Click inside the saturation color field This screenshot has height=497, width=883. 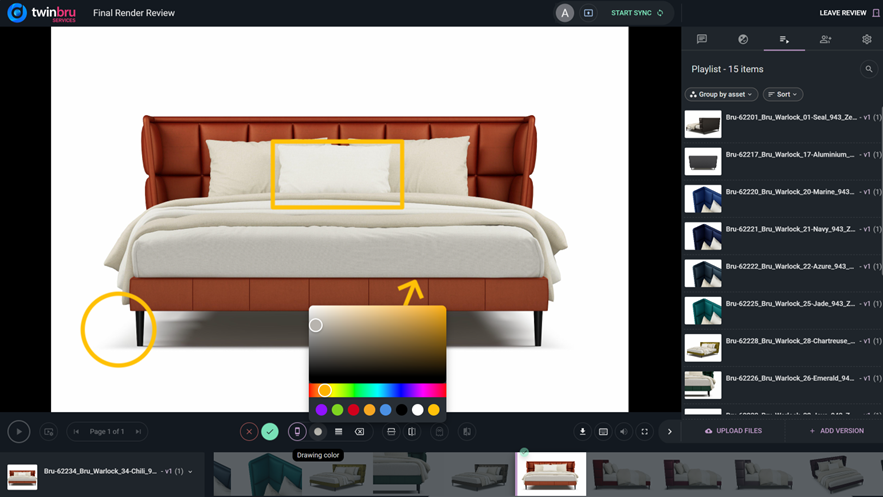377,344
